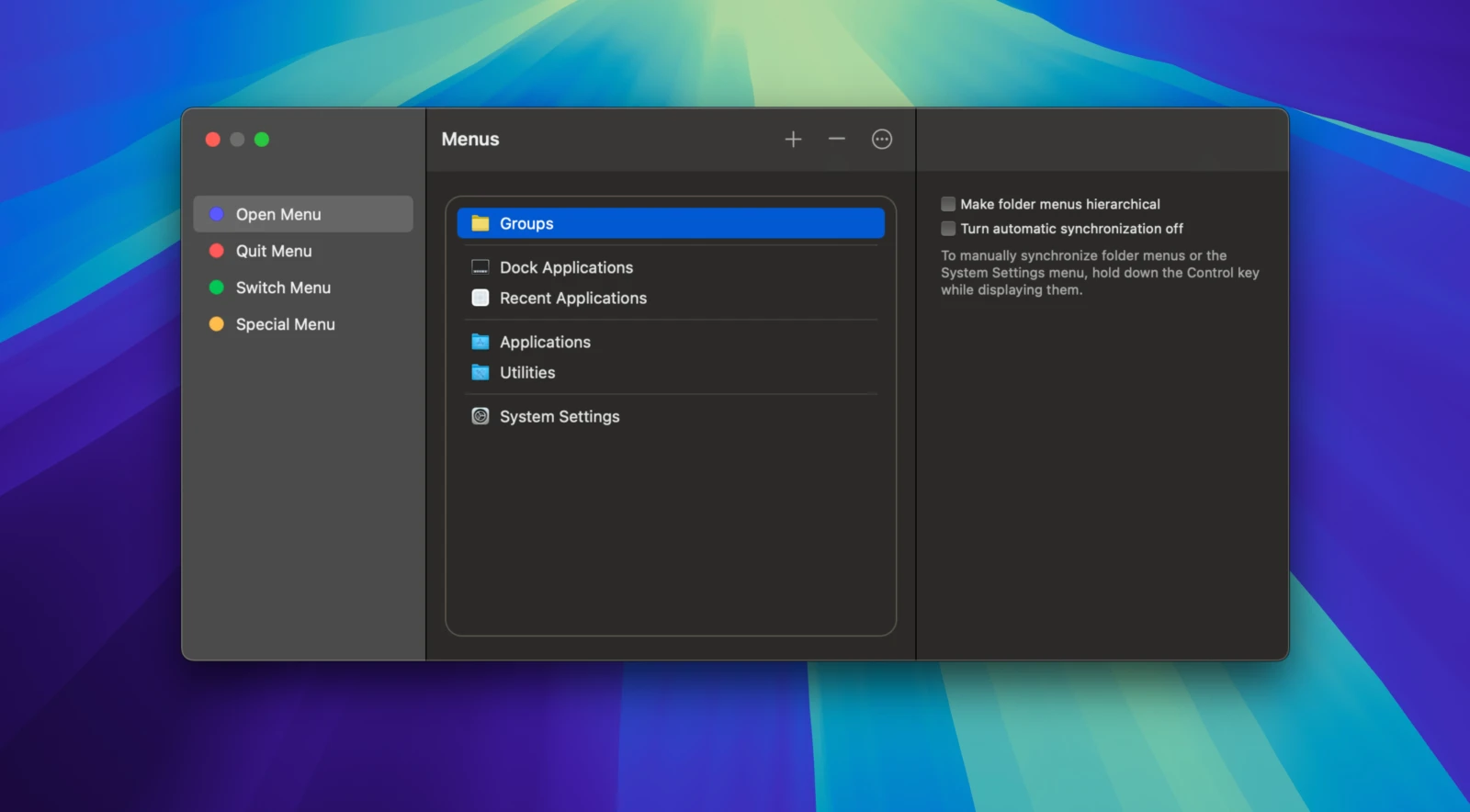Click the orange dot beside Special Menu
Screen dimensions: 1470x812
click(217, 324)
